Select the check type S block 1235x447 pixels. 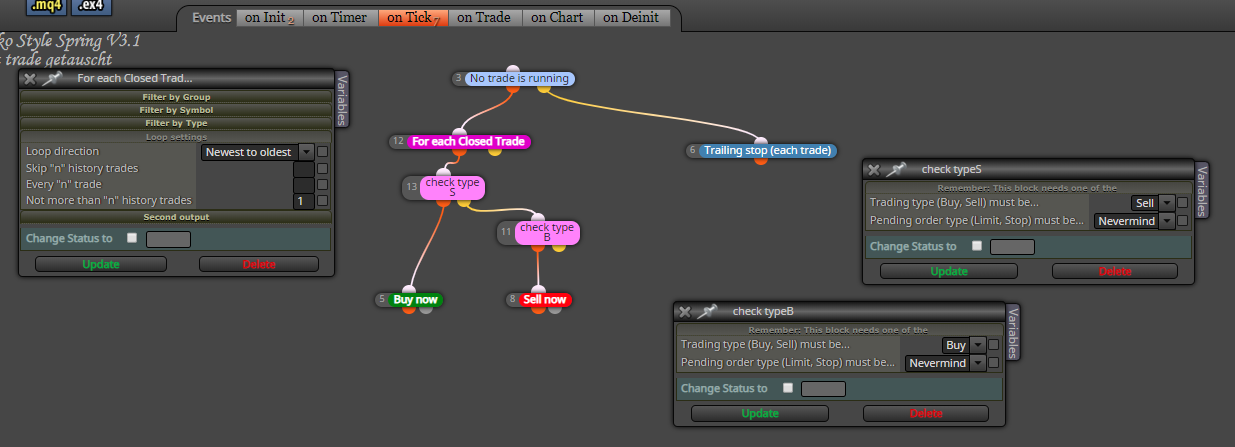click(x=453, y=187)
